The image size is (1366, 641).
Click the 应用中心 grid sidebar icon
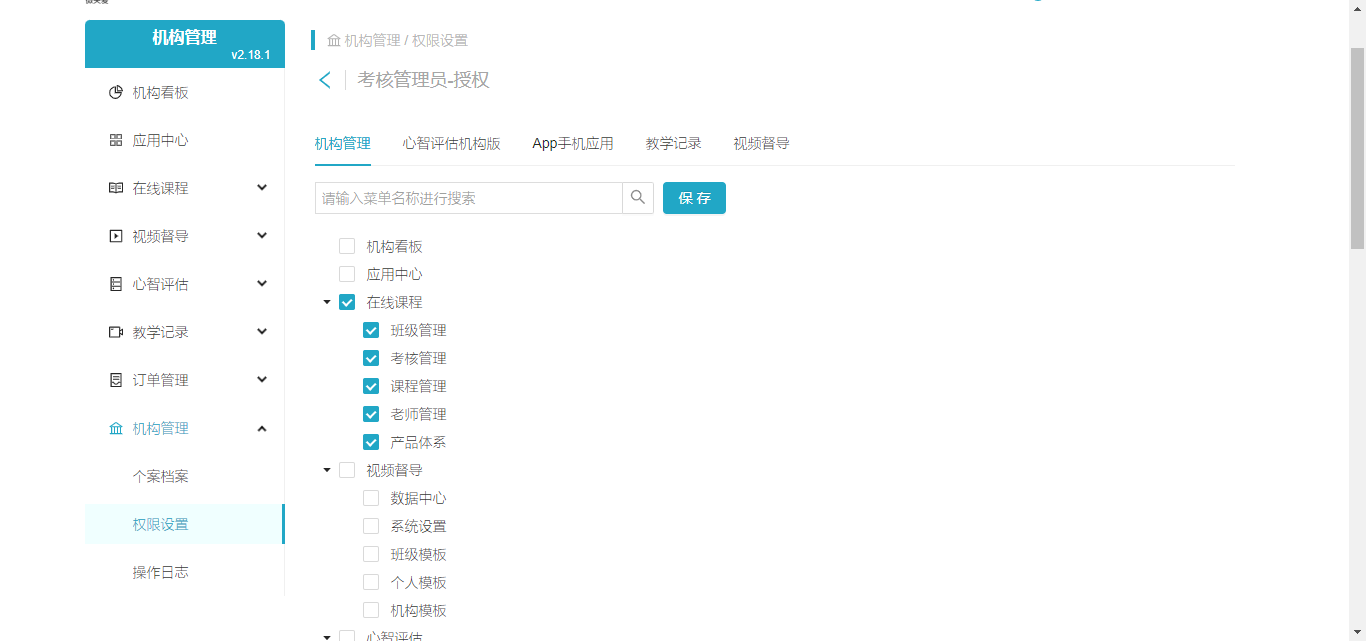point(116,141)
